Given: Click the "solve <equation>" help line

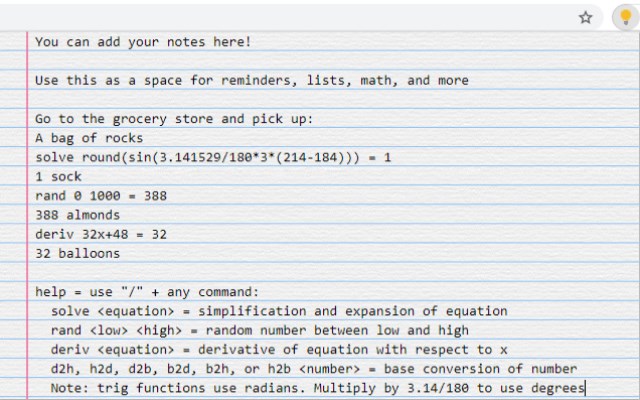Looking at the screenshot, I should 279,311.
